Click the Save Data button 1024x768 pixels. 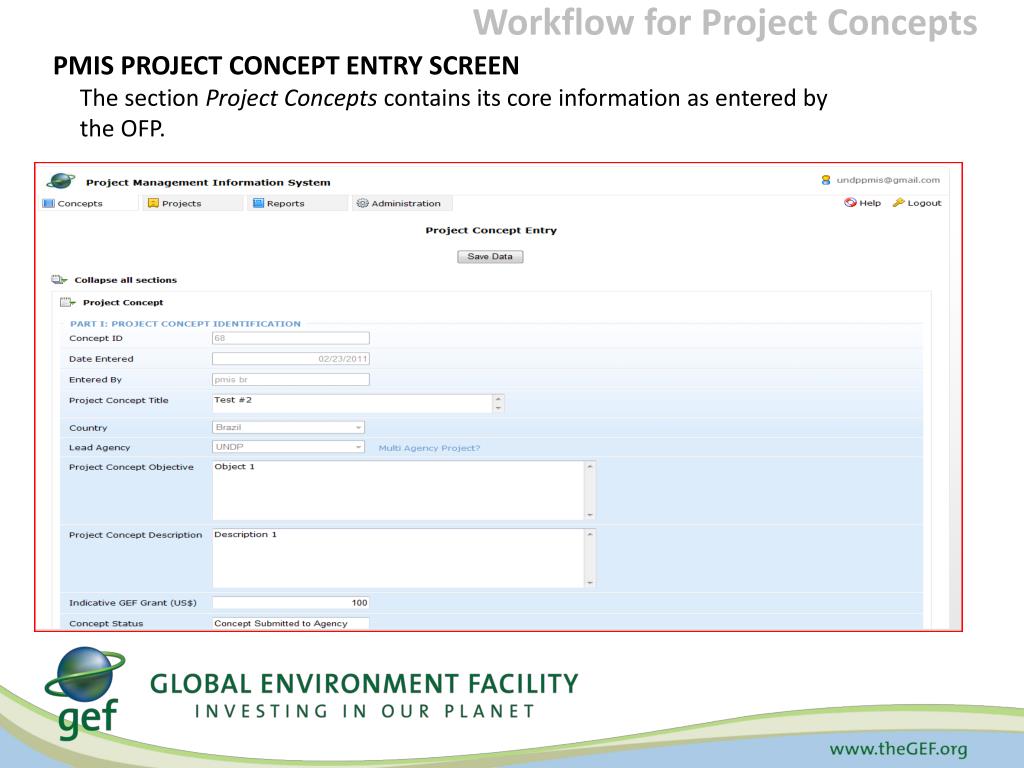click(x=490, y=257)
